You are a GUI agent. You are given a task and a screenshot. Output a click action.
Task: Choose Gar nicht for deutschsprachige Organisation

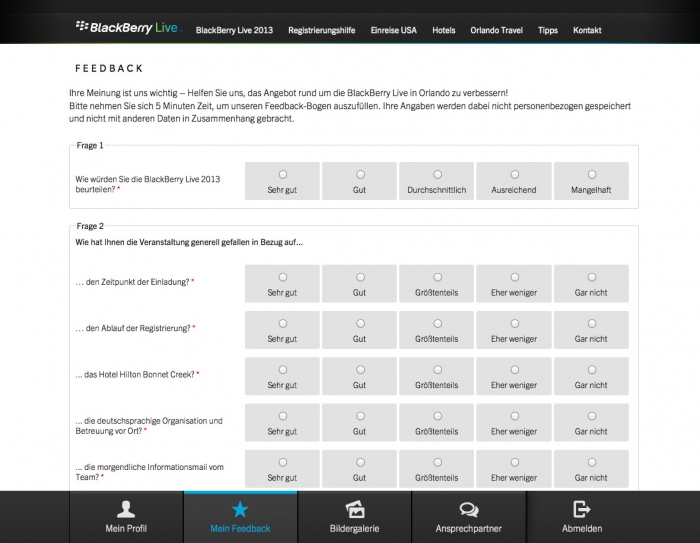(592, 416)
